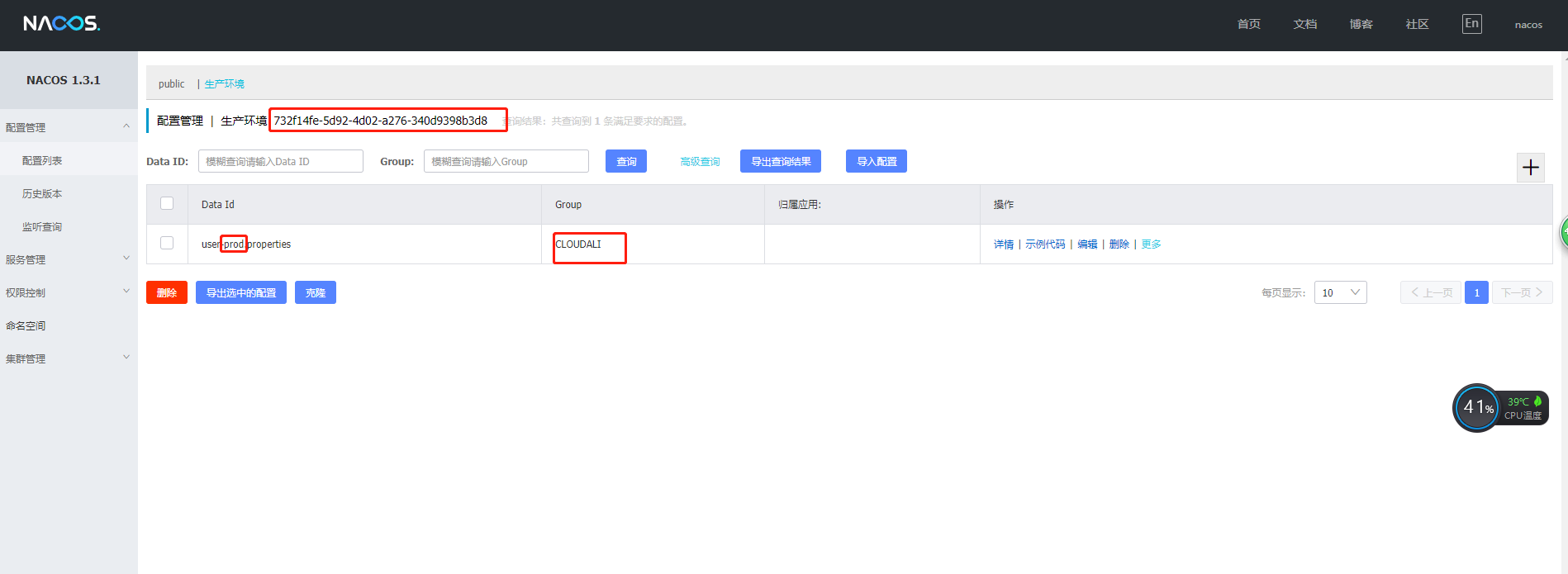Image resolution: width=1568 pixels, height=574 pixels.
Task: Click the NACOS logo
Action: click(62, 23)
